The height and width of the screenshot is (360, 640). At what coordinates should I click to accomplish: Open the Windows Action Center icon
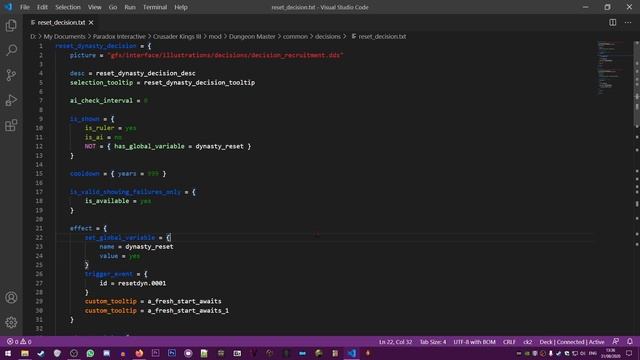[629, 353]
